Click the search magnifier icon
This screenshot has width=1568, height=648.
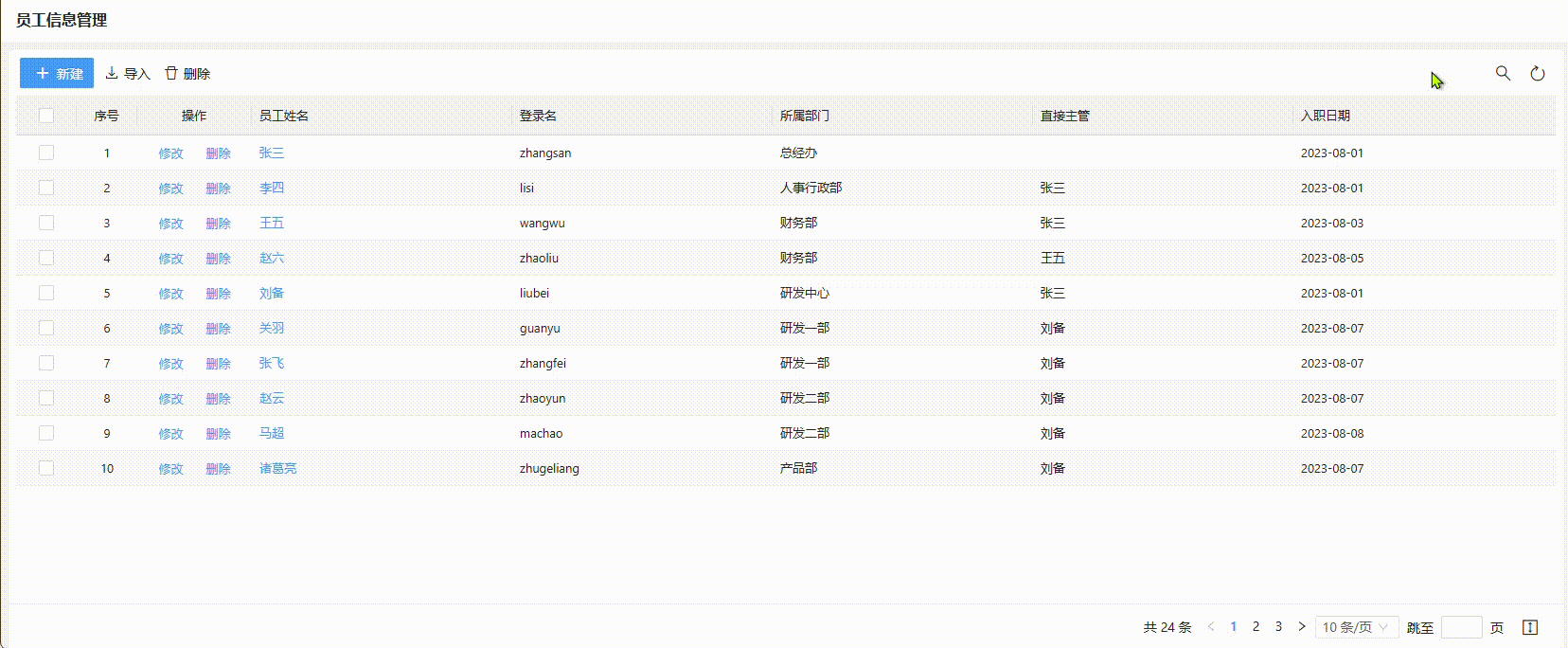tap(1503, 73)
